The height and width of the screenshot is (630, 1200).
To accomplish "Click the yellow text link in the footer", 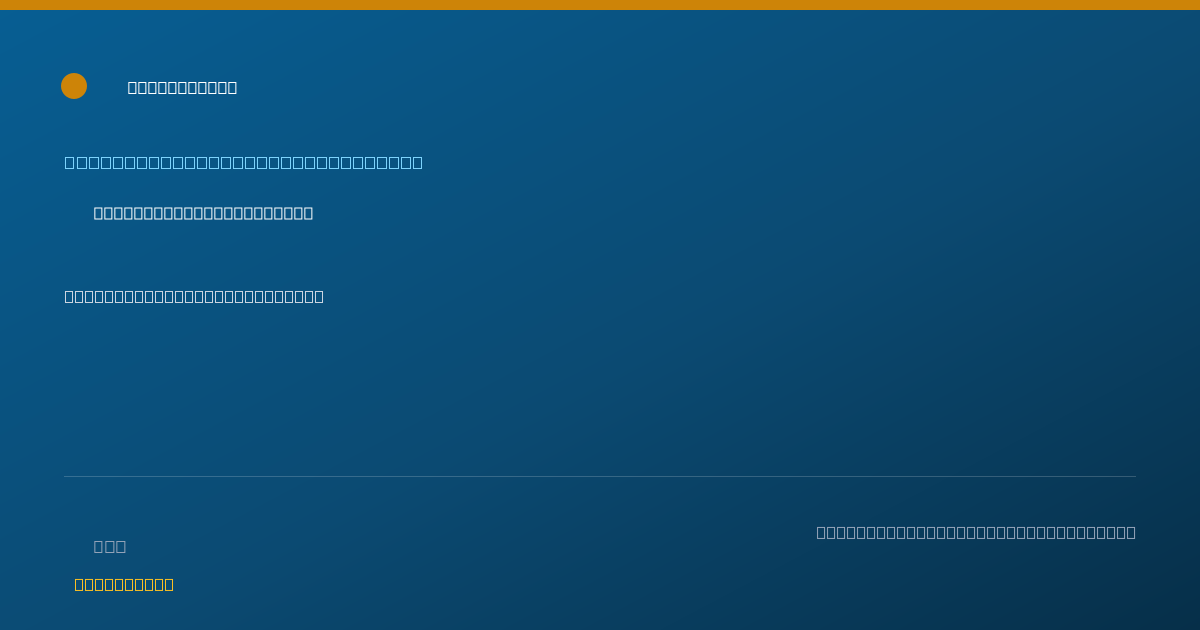I will tap(124, 584).
